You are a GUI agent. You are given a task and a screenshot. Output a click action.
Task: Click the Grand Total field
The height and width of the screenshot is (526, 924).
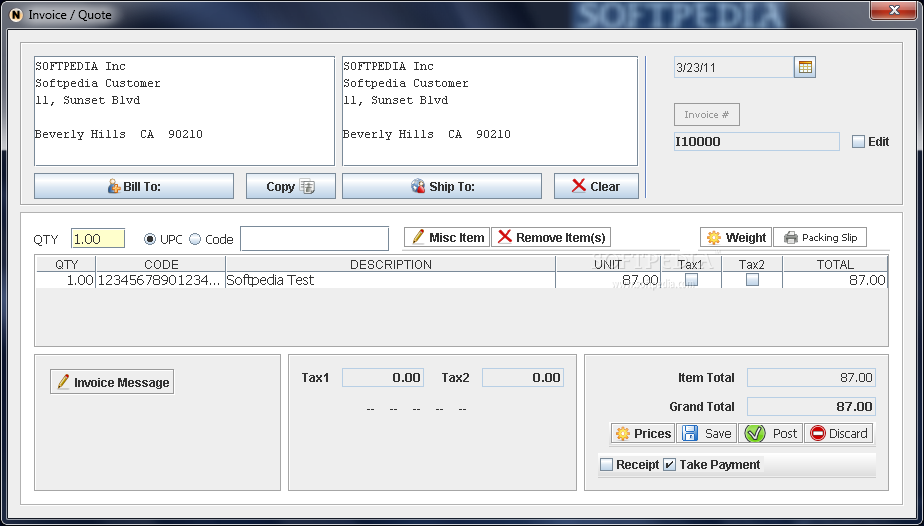811,406
